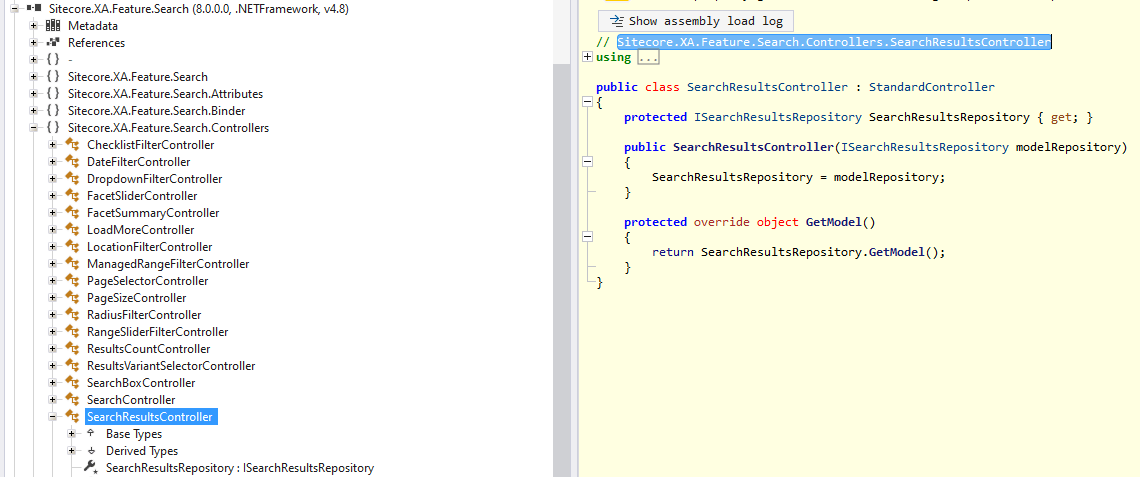Click the SearchBoxController class icon
The width and height of the screenshot is (1140, 477).
pos(72,382)
